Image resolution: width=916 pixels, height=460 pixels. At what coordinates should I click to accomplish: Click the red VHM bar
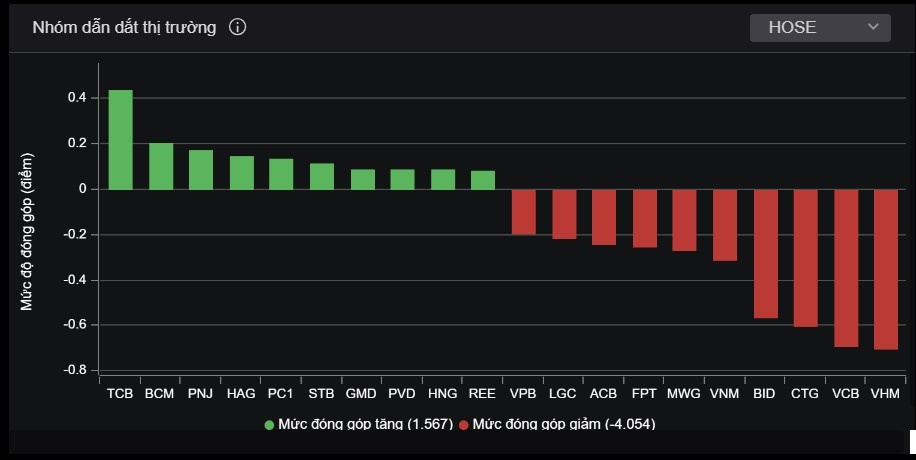(x=886, y=269)
